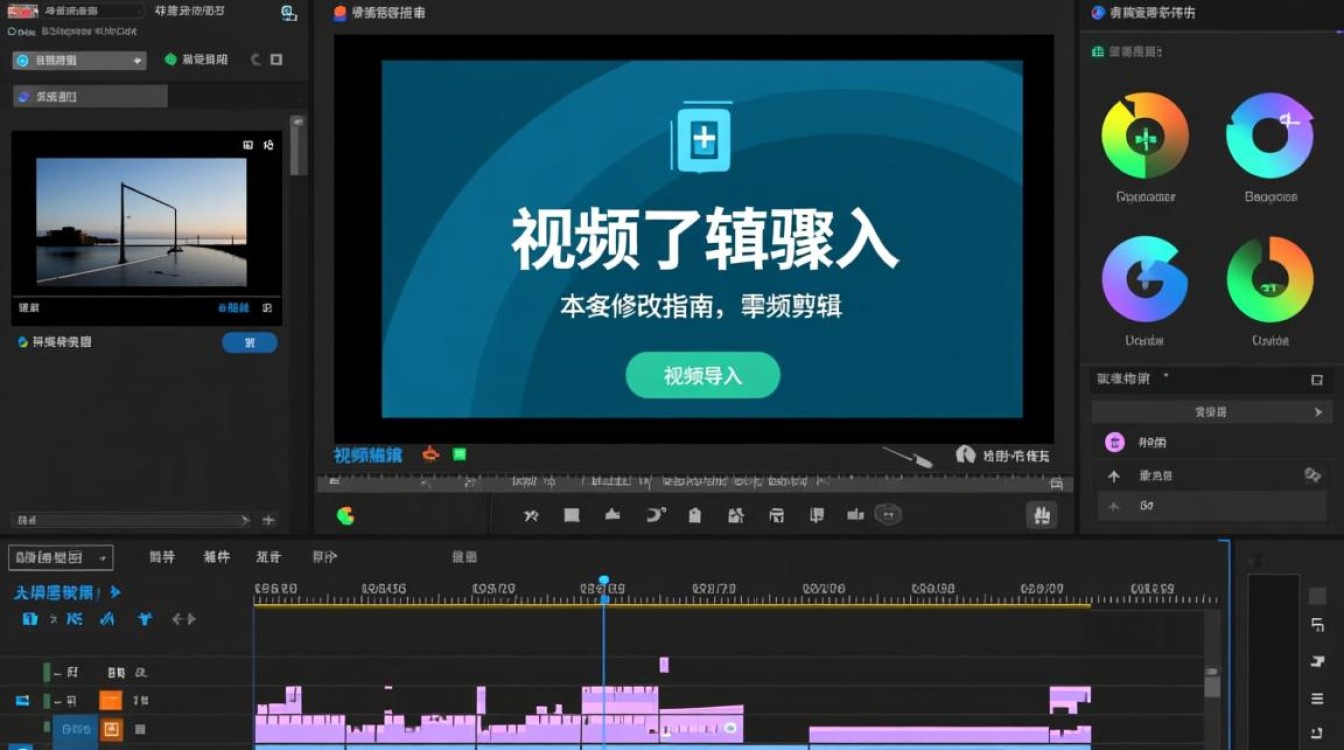Click the curved arrow with dot toolbar icon

(655, 515)
